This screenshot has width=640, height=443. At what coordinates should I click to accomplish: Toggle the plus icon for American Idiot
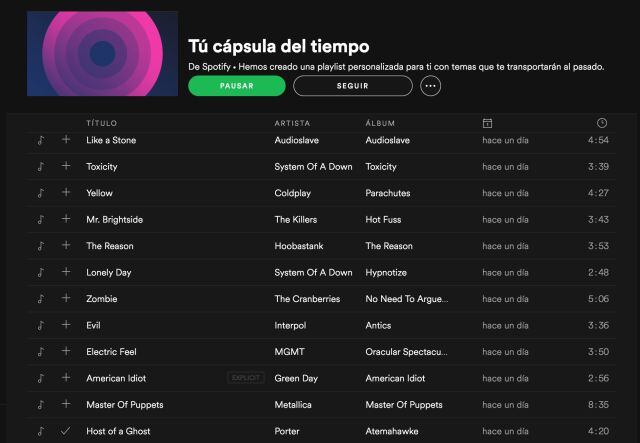click(66, 377)
